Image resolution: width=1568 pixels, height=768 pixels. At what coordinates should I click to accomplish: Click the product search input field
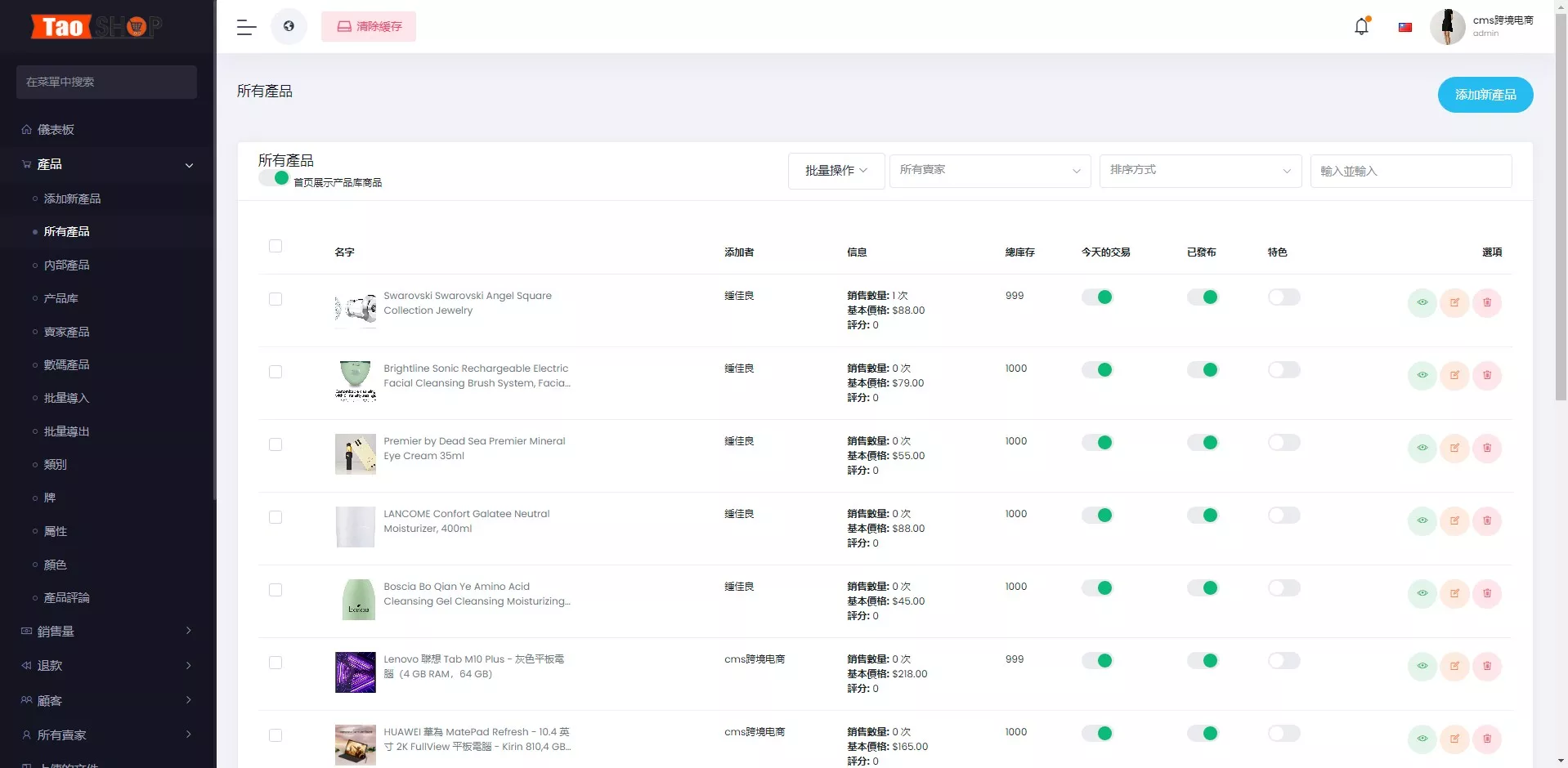pyautogui.click(x=1412, y=171)
